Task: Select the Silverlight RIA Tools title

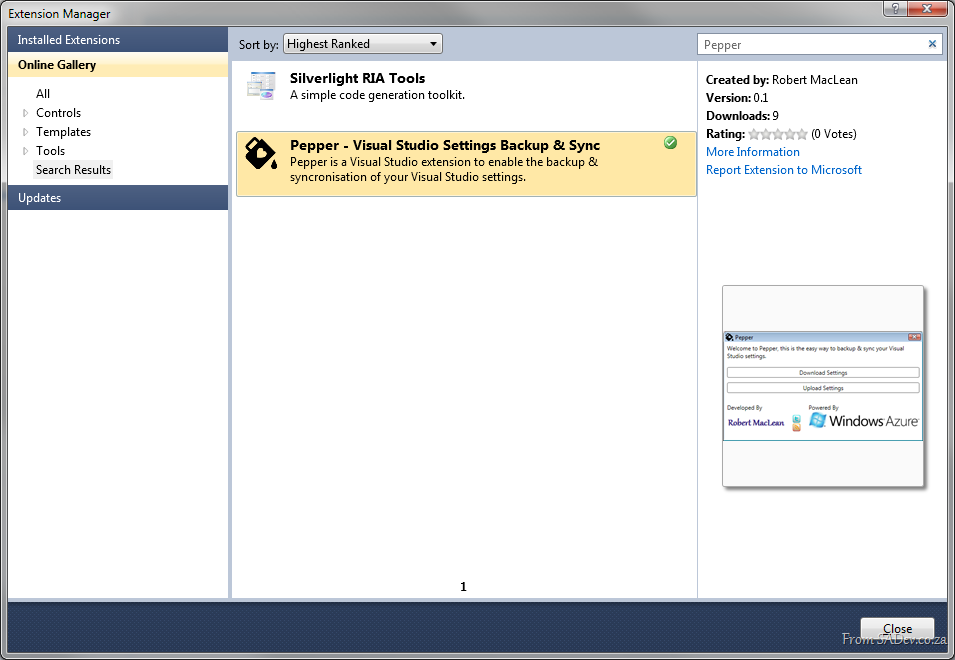Action: pos(358,78)
